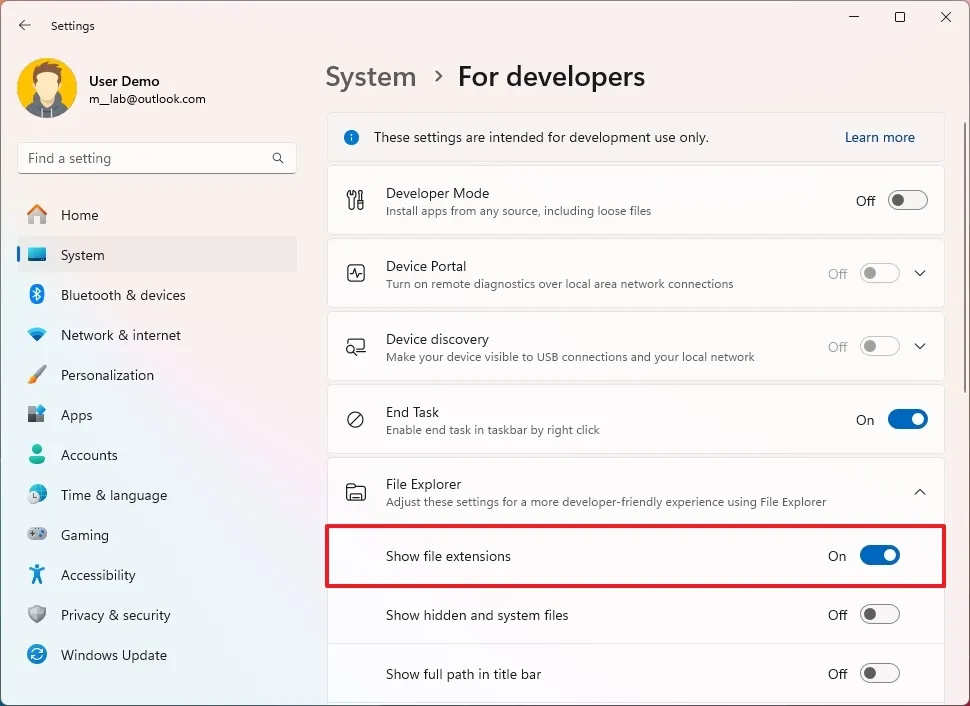Expand the Device Portal section

point(920,272)
